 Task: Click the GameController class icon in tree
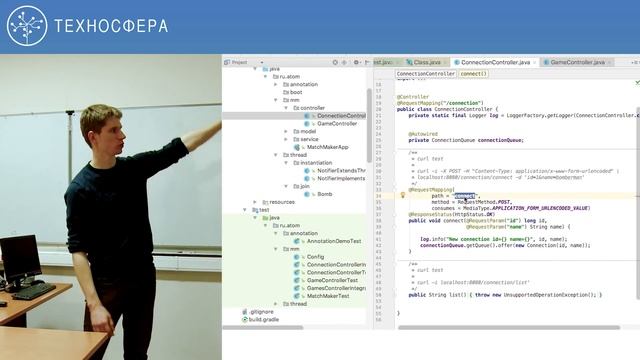pos(307,124)
